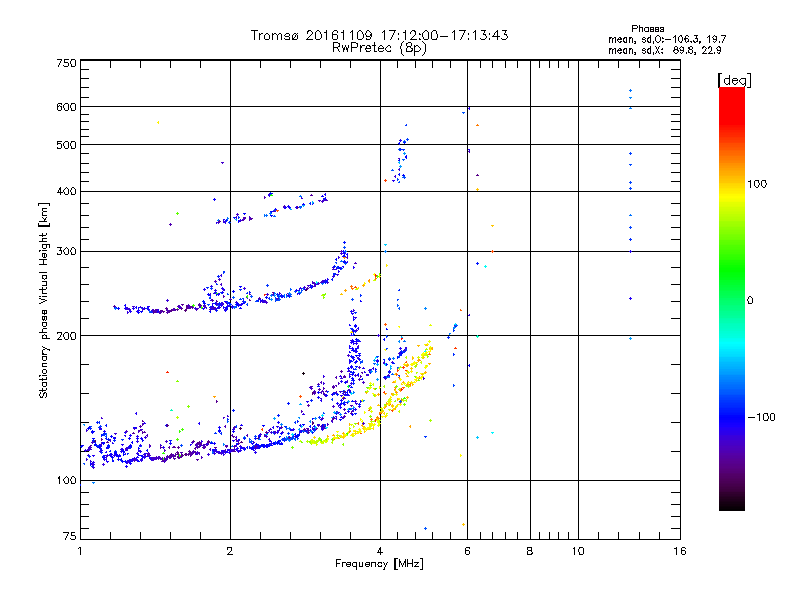Select the 'Phases' header label
The height and width of the screenshot is (600, 800).
click(x=647, y=29)
